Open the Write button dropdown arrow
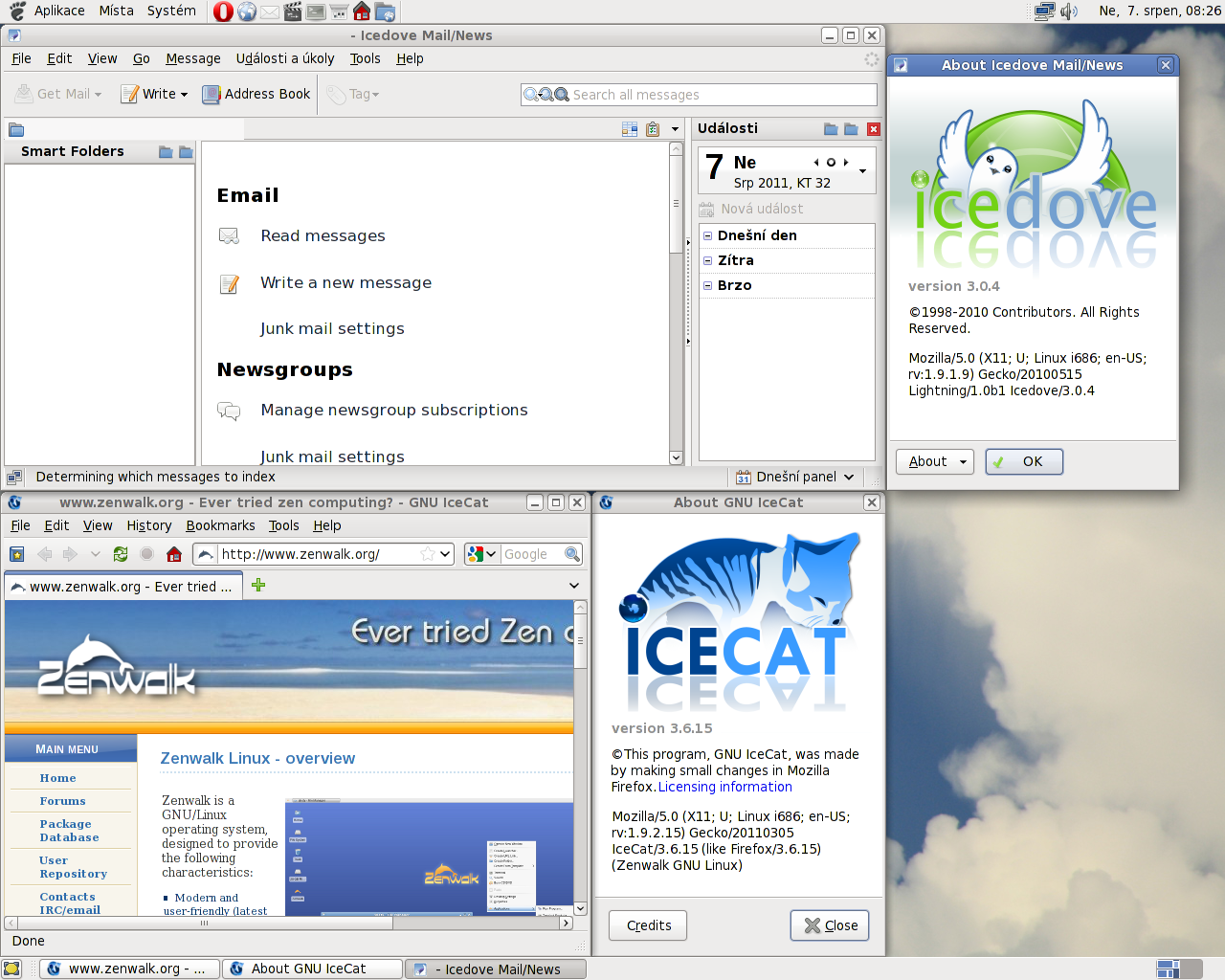The width and height of the screenshot is (1225, 980). [x=184, y=95]
